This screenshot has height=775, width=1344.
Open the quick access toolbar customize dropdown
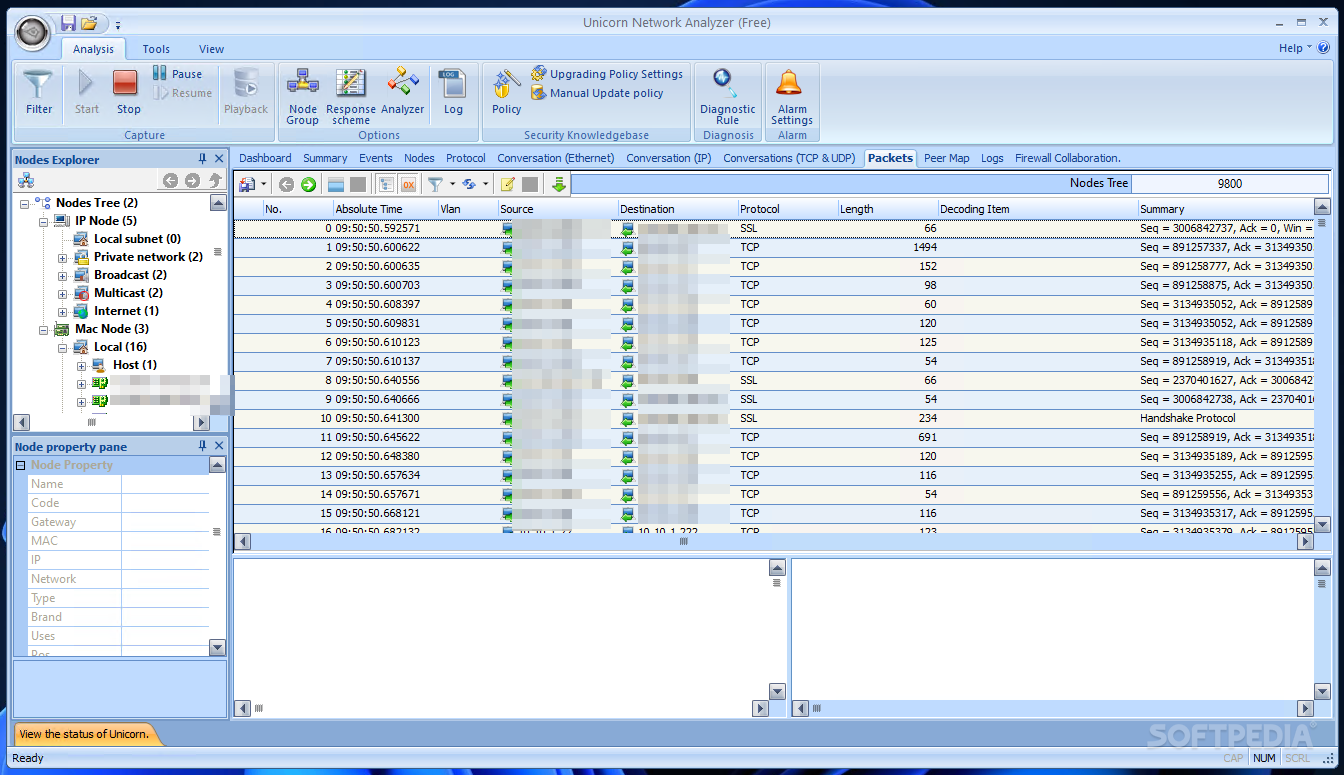[117, 24]
